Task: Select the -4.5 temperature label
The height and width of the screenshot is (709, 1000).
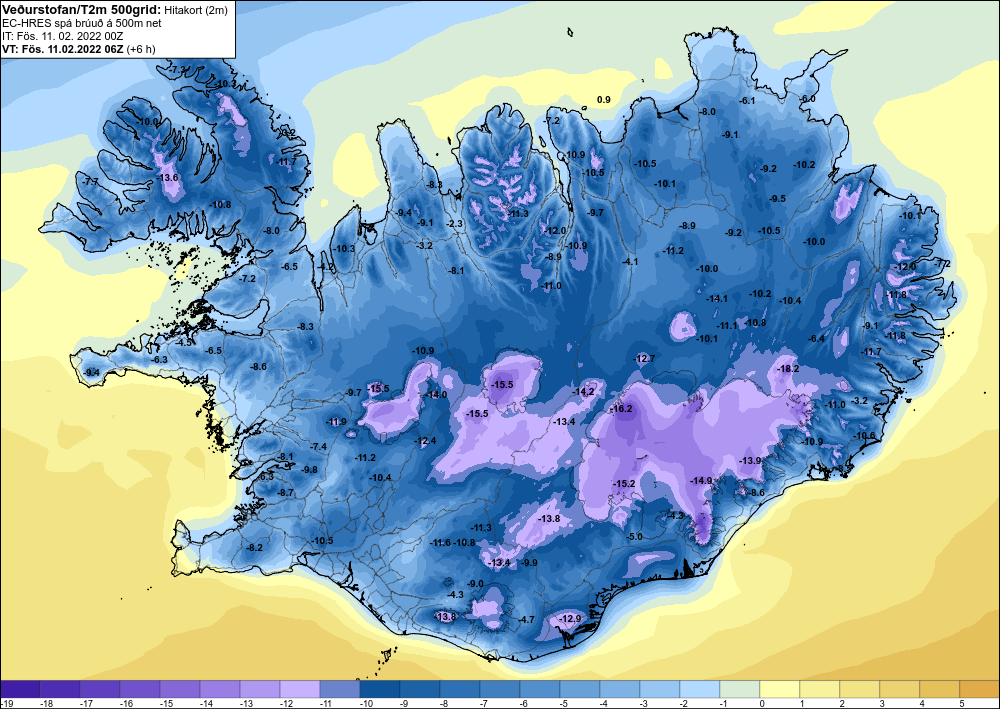Action: tap(184, 342)
